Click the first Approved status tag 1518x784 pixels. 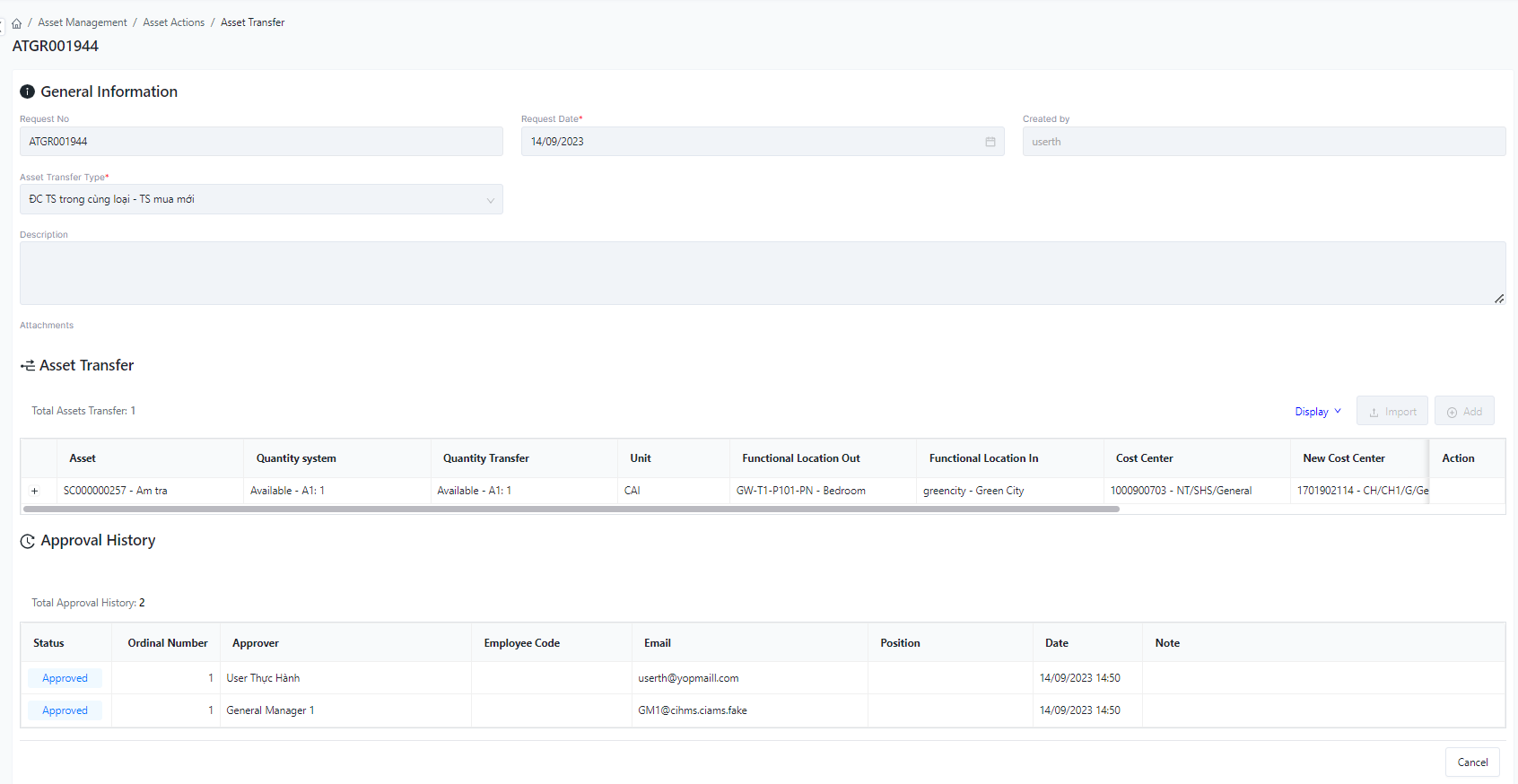65,678
